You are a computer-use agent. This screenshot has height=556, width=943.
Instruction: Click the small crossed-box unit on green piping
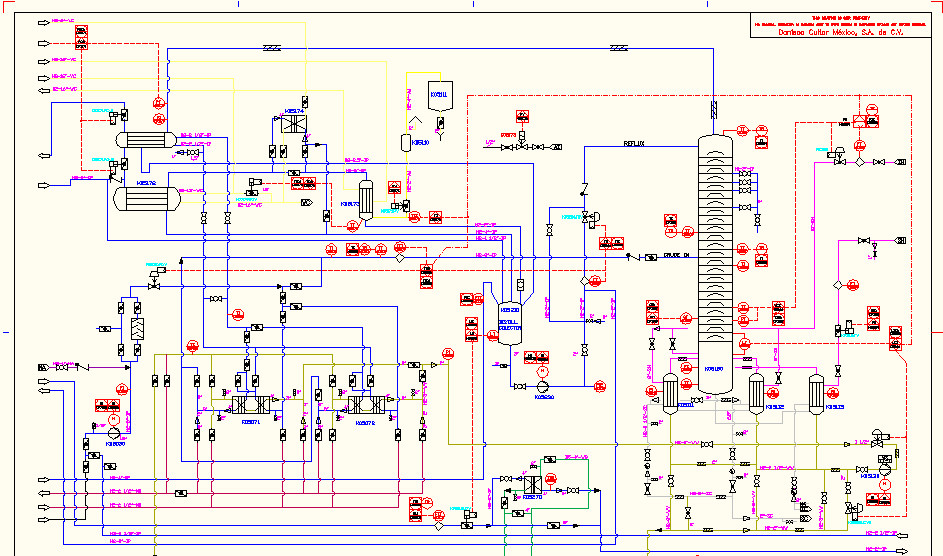533,484
